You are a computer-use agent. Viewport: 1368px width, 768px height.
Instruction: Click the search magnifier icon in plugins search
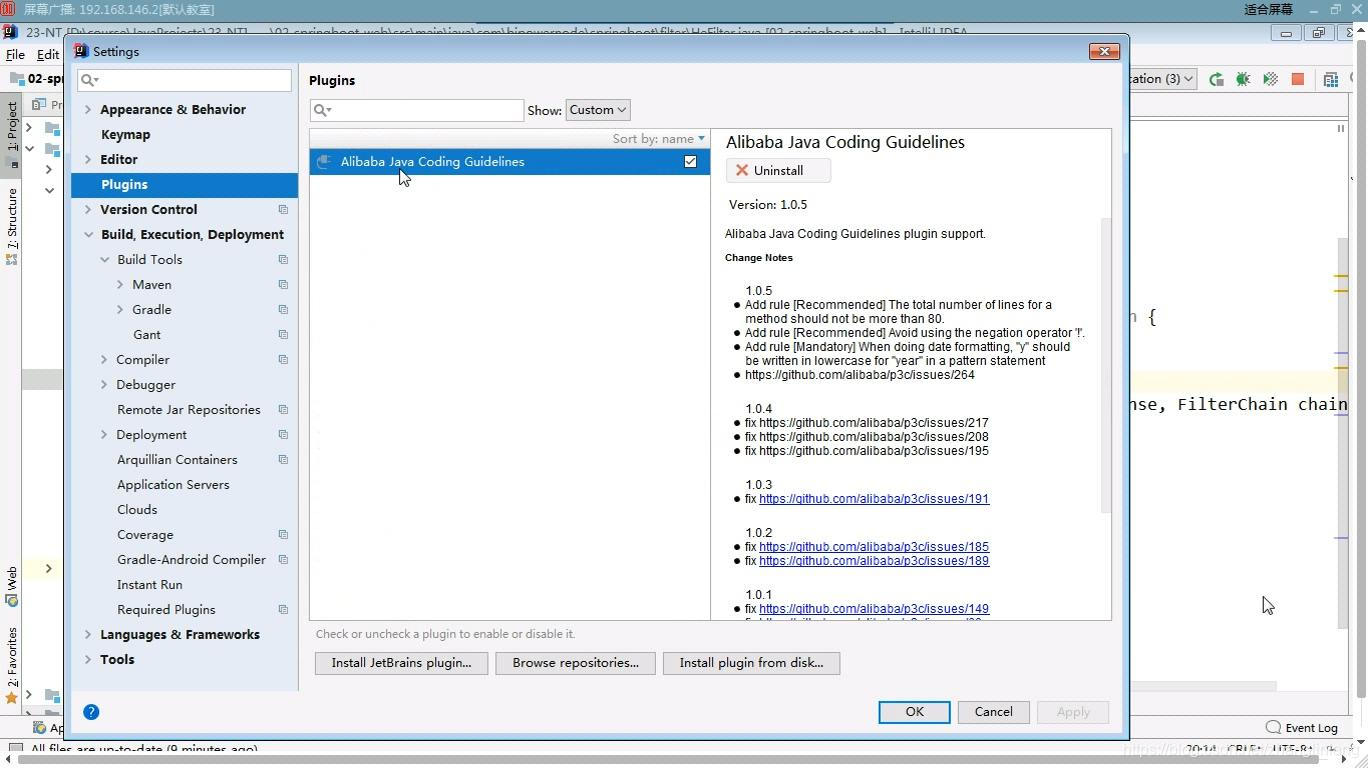pos(322,110)
